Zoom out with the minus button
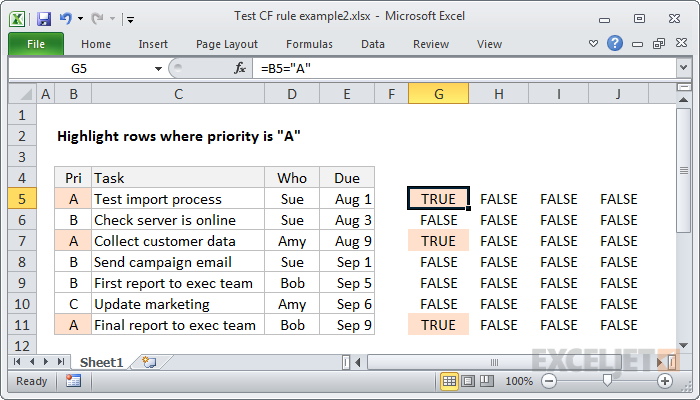Screen dimensions: 700x400 549,381
